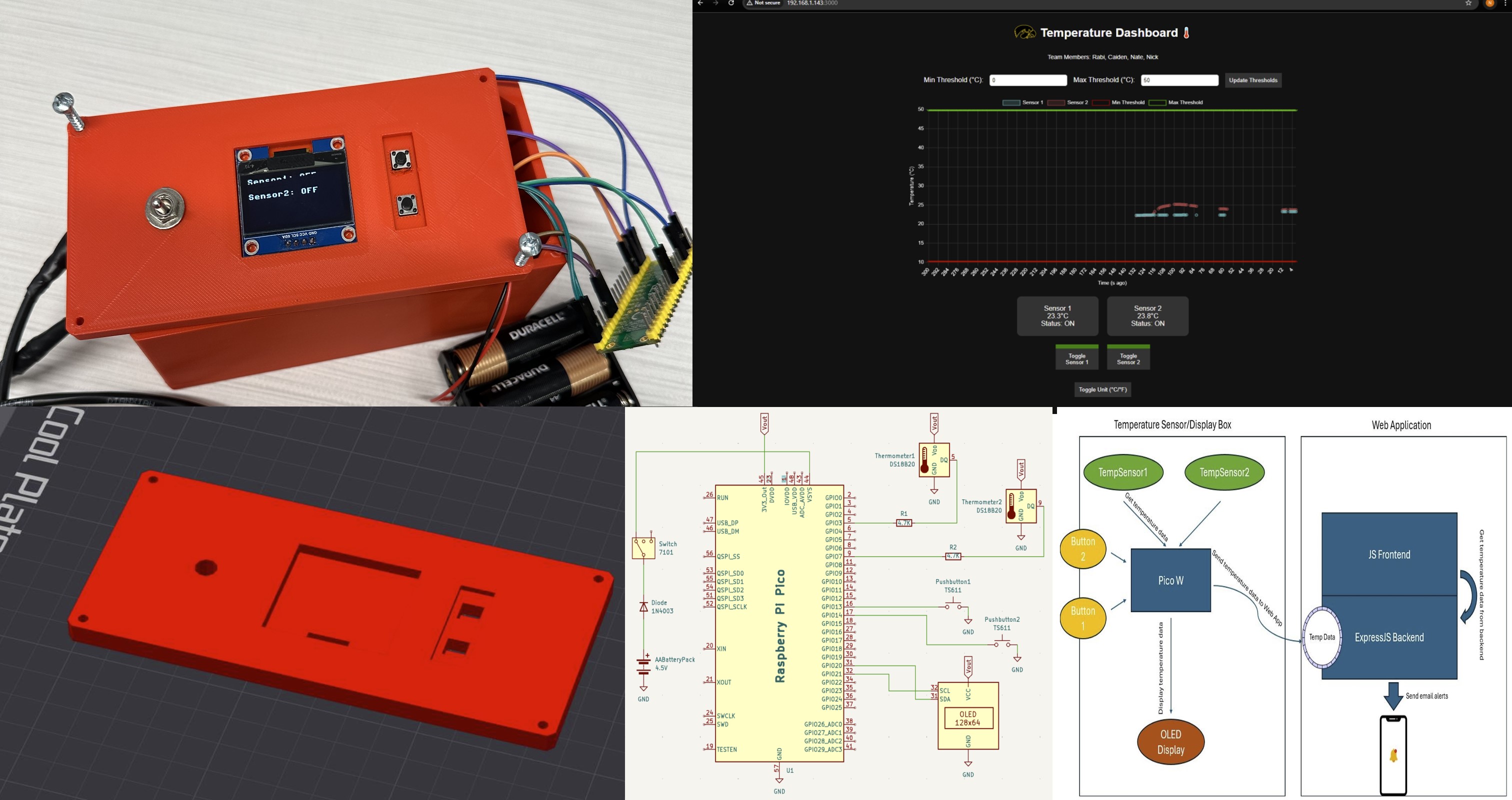Click the Update Thresholds button

(x=1252, y=80)
